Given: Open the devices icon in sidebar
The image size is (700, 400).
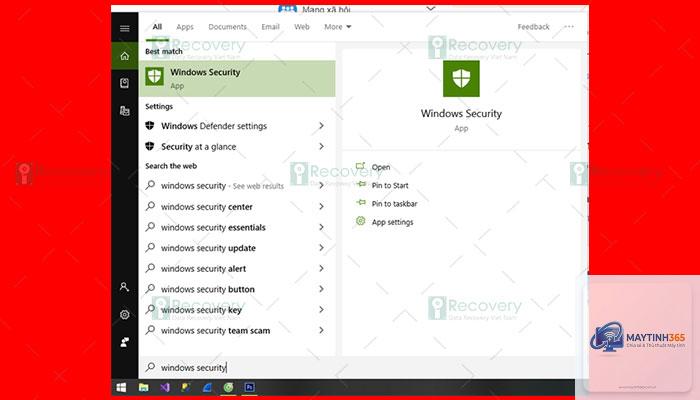Looking at the screenshot, I should [125, 110].
